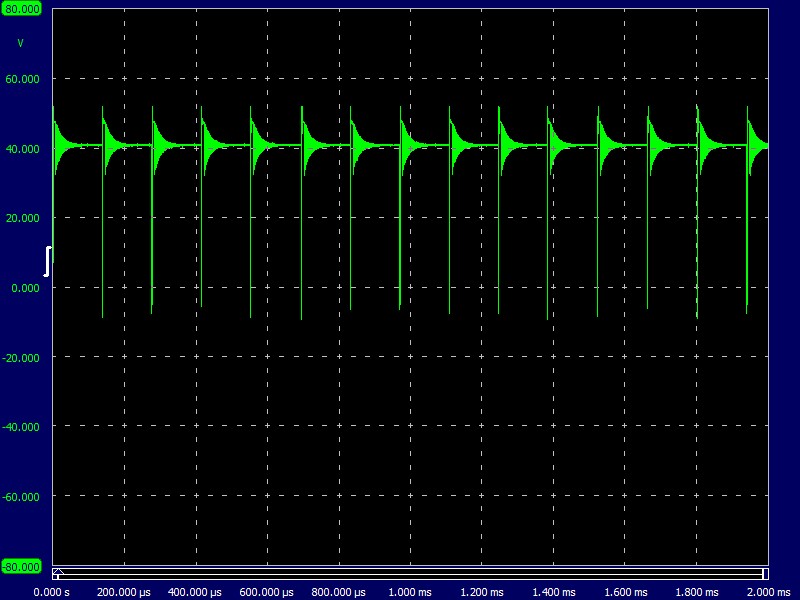Click the 400.000 µs time axis label

195,592
